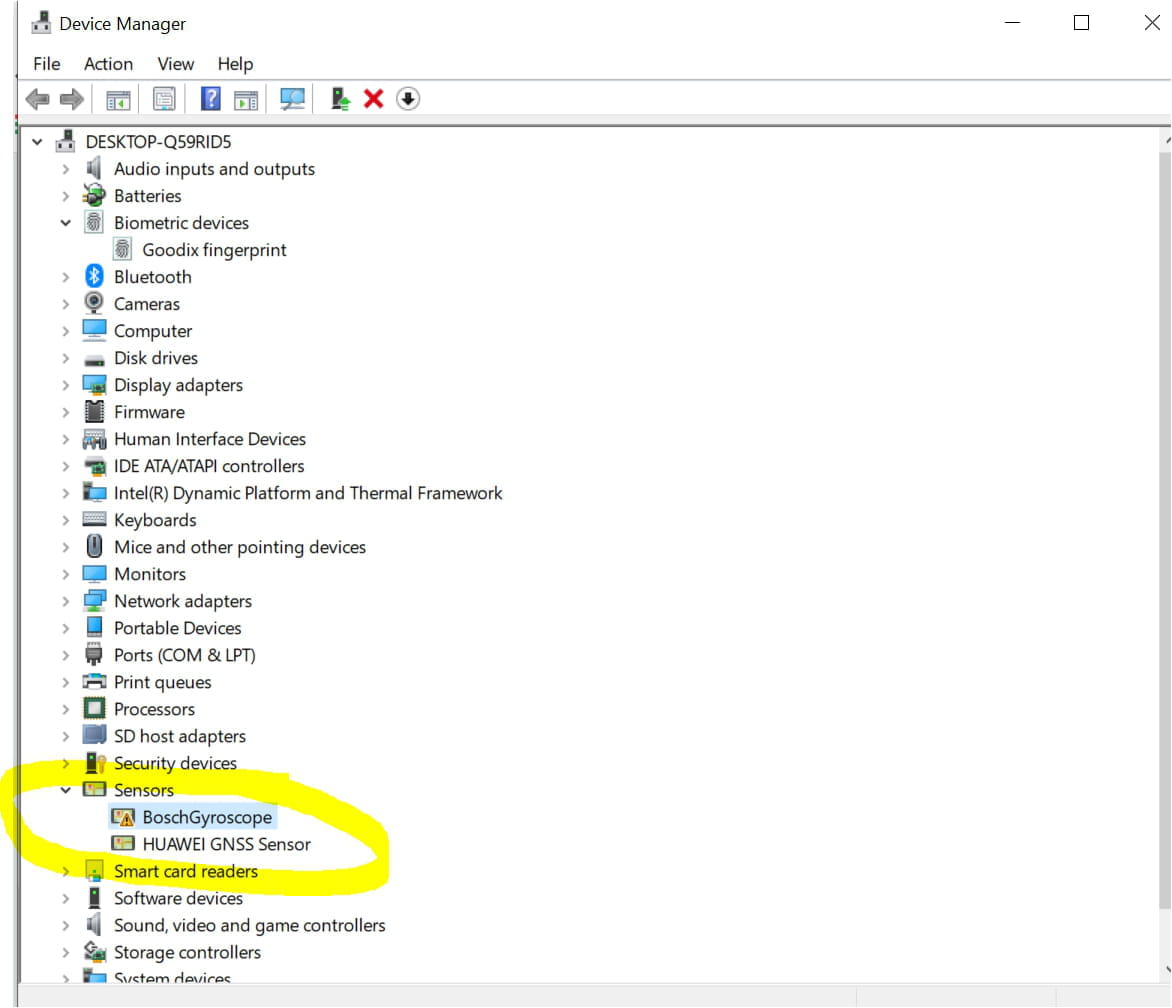The height and width of the screenshot is (1008, 1172).
Task: Expand Sound, video and game controllers
Action: (x=66, y=925)
